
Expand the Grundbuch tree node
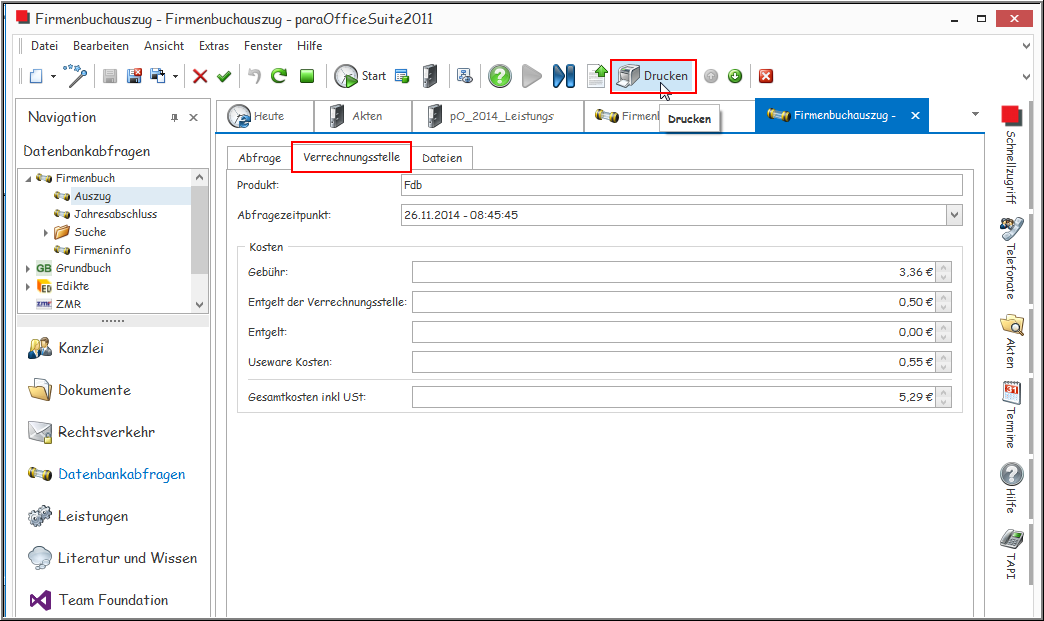[x=28, y=268]
